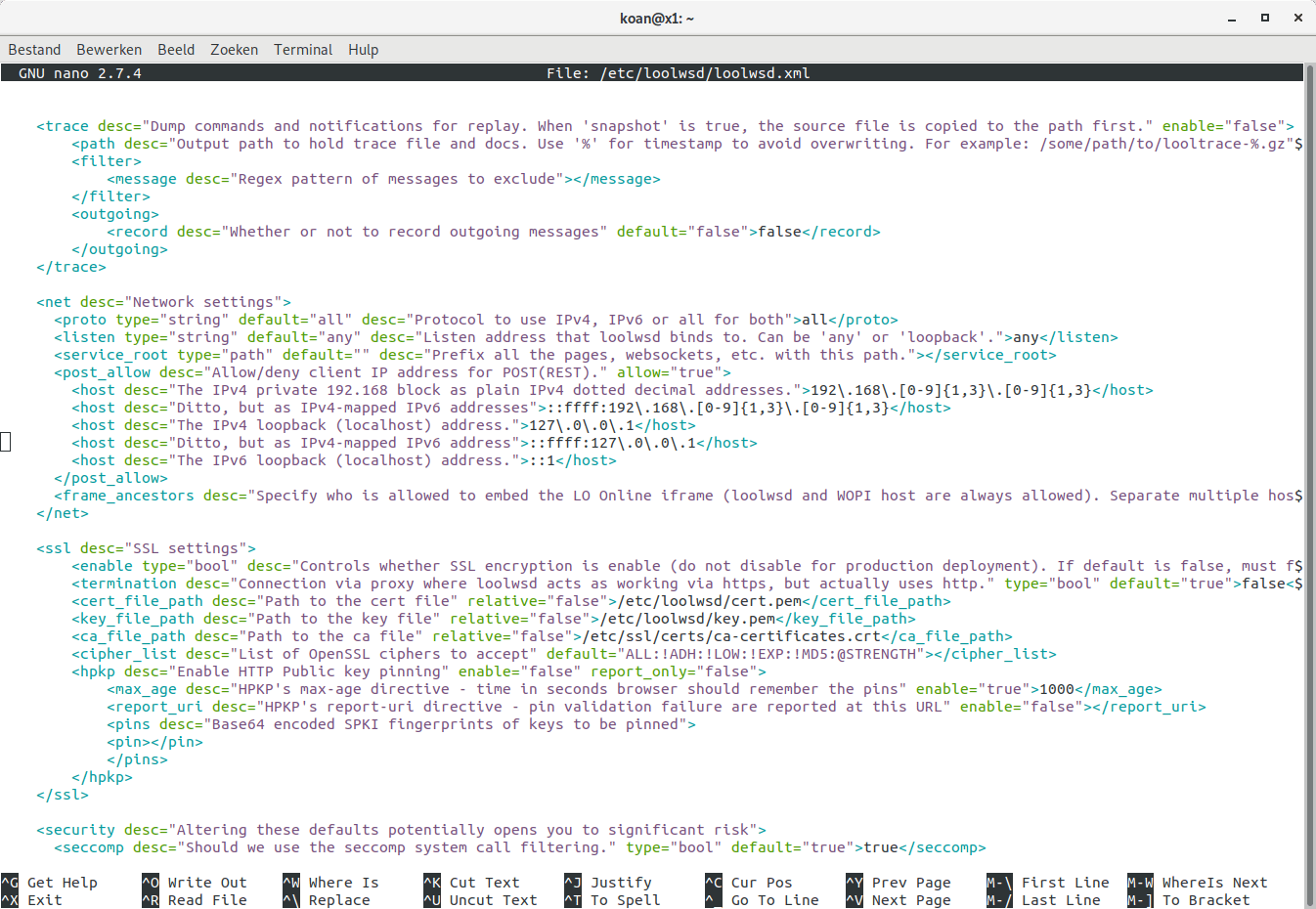The image size is (1316, 909).
Task: Click the closing </net> tag
Action: tap(63, 513)
